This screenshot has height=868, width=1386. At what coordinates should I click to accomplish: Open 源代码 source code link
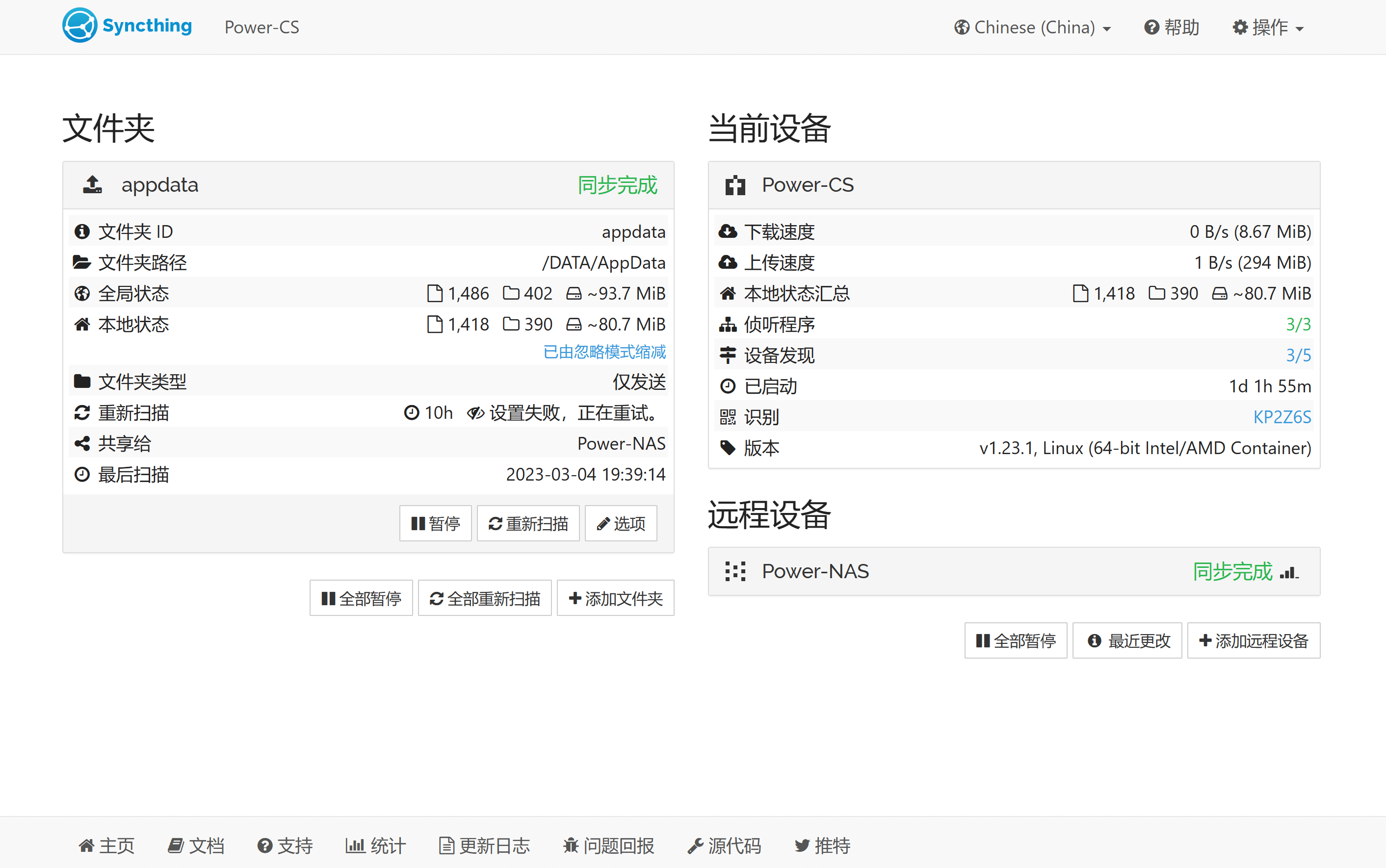tap(724, 845)
